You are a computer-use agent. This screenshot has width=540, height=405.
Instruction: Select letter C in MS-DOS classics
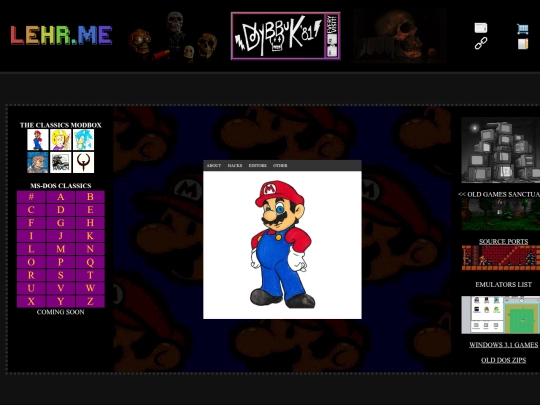[31, 210]
